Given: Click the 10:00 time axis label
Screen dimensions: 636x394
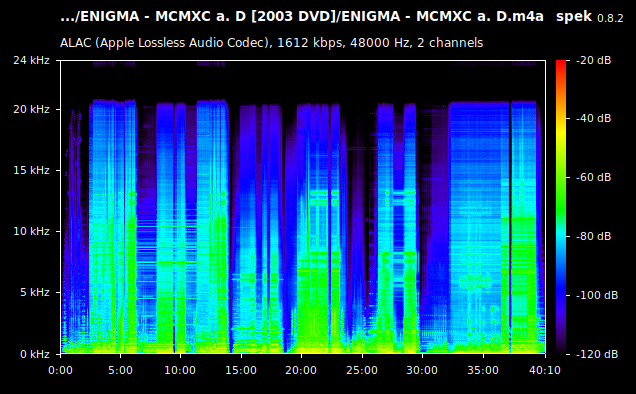Looking at the screenshot, I should tap(180, 370).
